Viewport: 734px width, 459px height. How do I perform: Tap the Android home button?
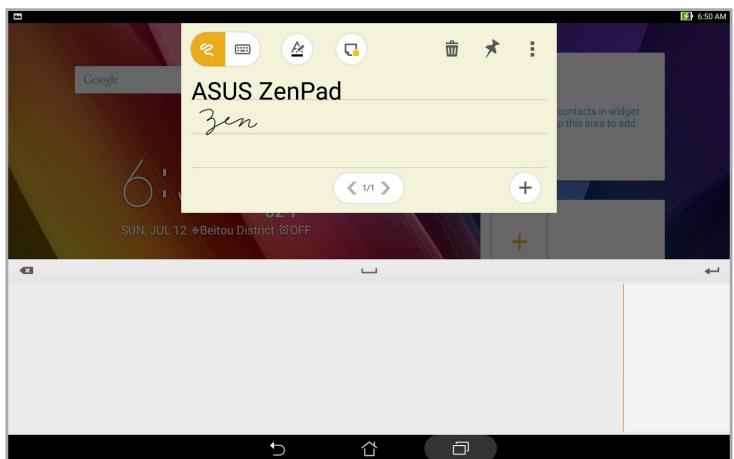point(369,449)
